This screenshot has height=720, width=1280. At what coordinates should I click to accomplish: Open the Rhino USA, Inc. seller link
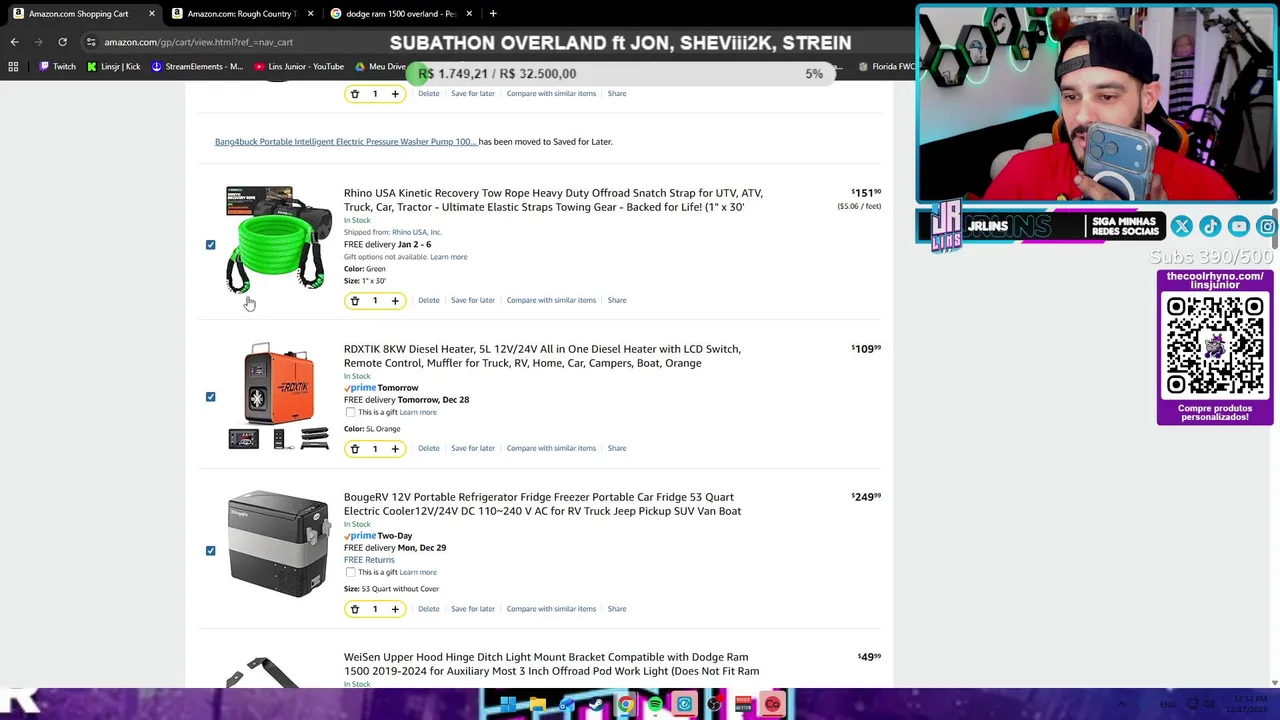[x=417, y=232]
